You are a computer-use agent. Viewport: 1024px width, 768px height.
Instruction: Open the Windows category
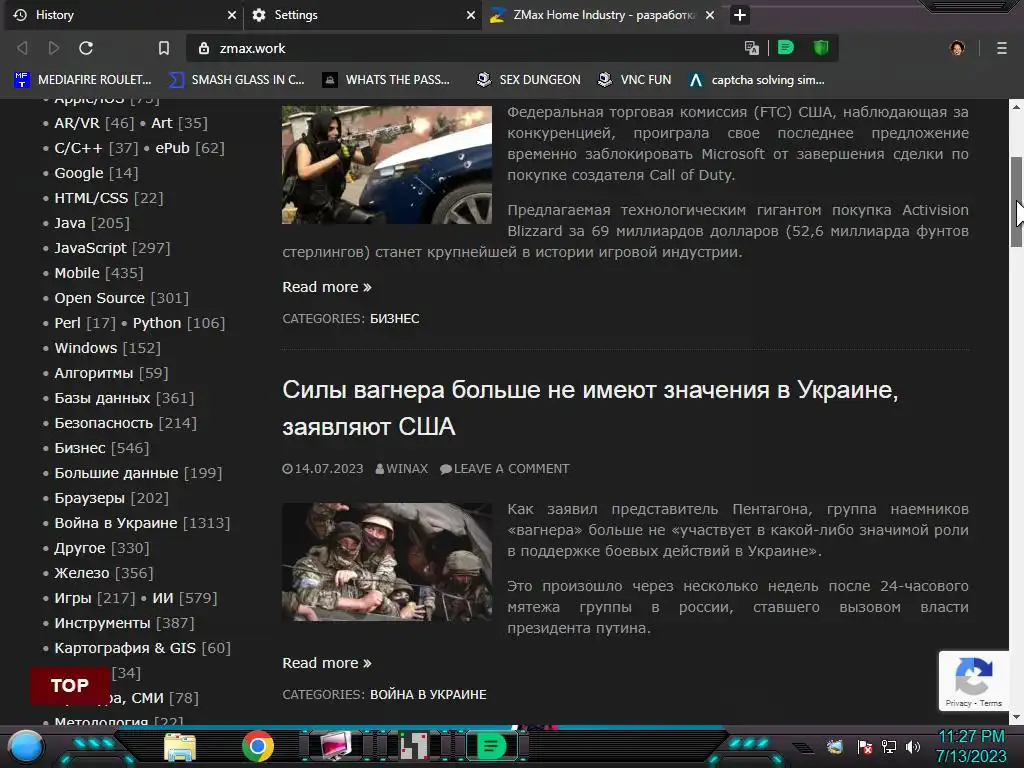click(86, 348)
